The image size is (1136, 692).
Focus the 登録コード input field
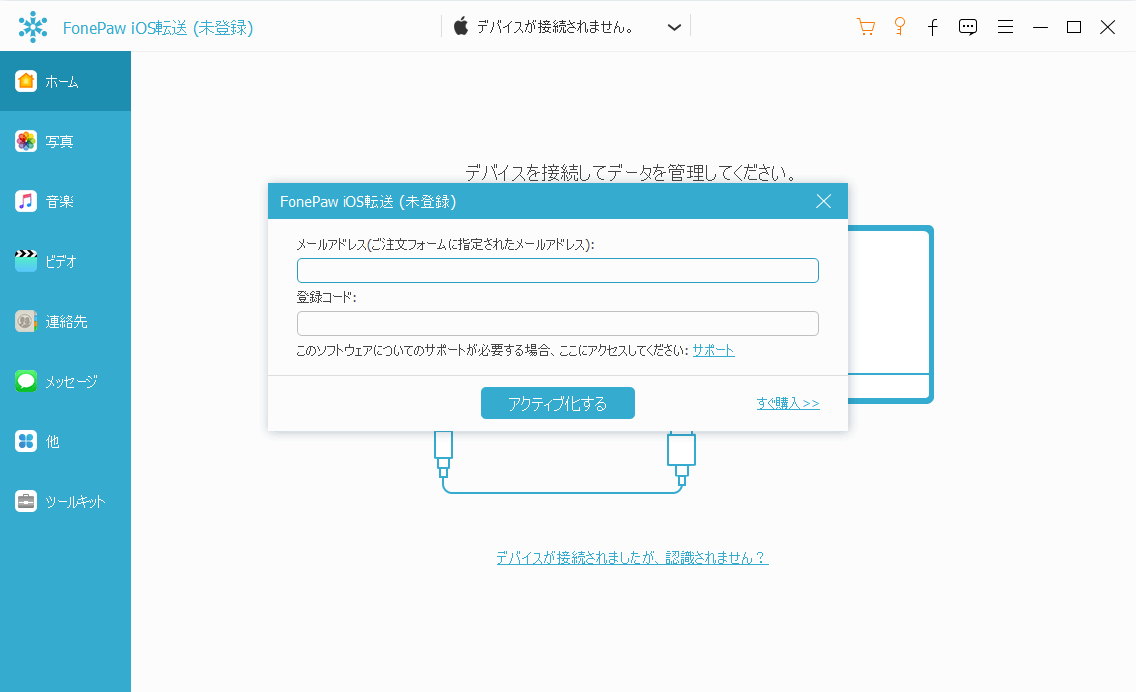(x=558, y=323)
